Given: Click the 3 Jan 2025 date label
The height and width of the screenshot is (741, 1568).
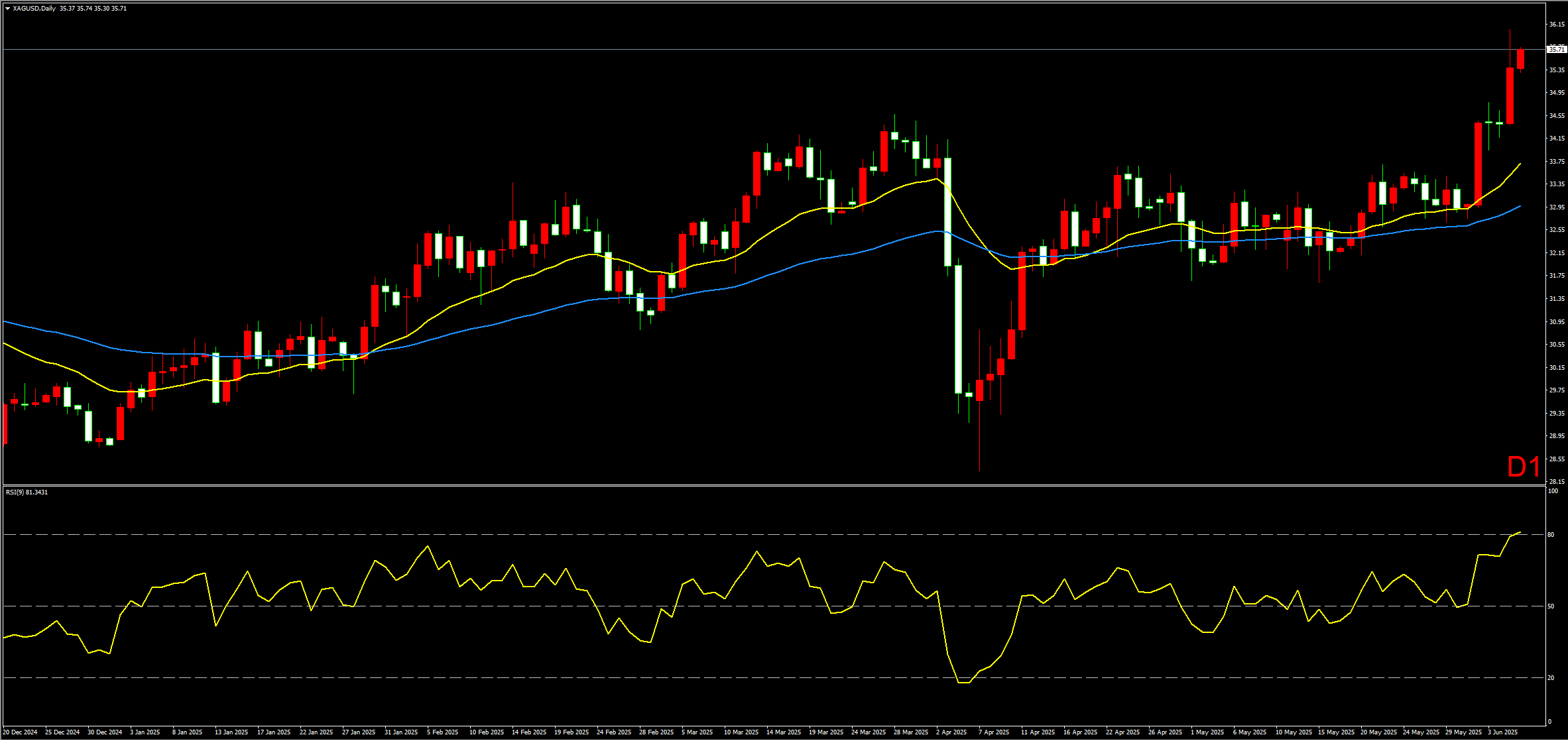Looking at the screenshot, I should pyautogui.click(x=145, y=732).
